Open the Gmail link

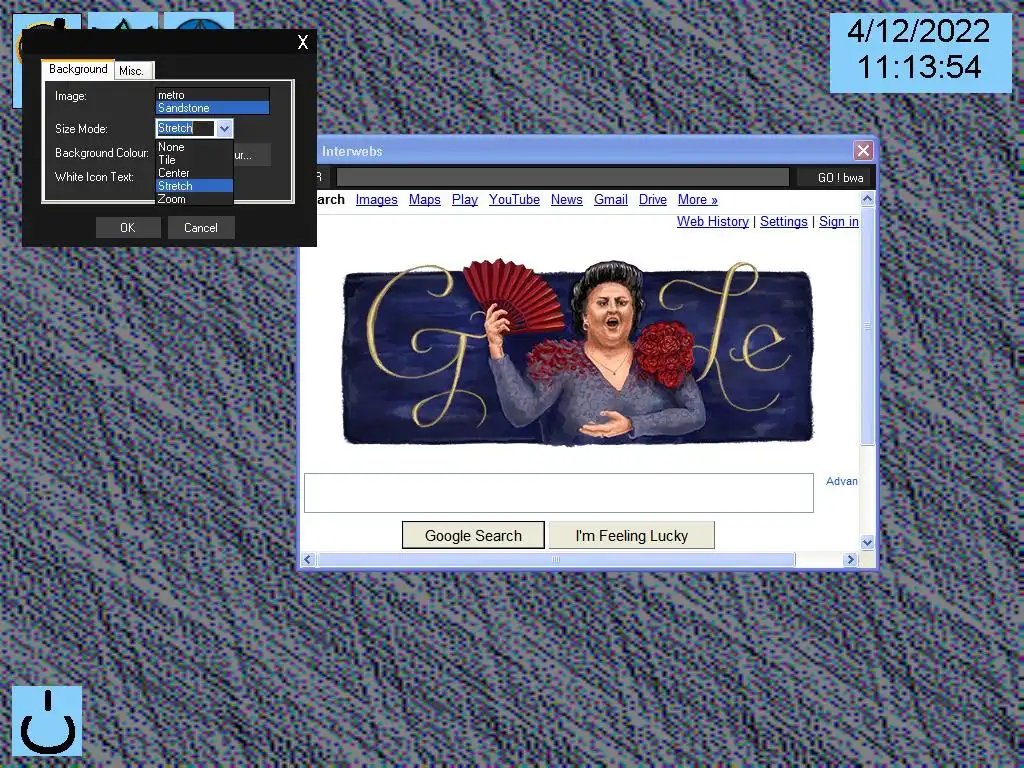(x=611, y=200)
